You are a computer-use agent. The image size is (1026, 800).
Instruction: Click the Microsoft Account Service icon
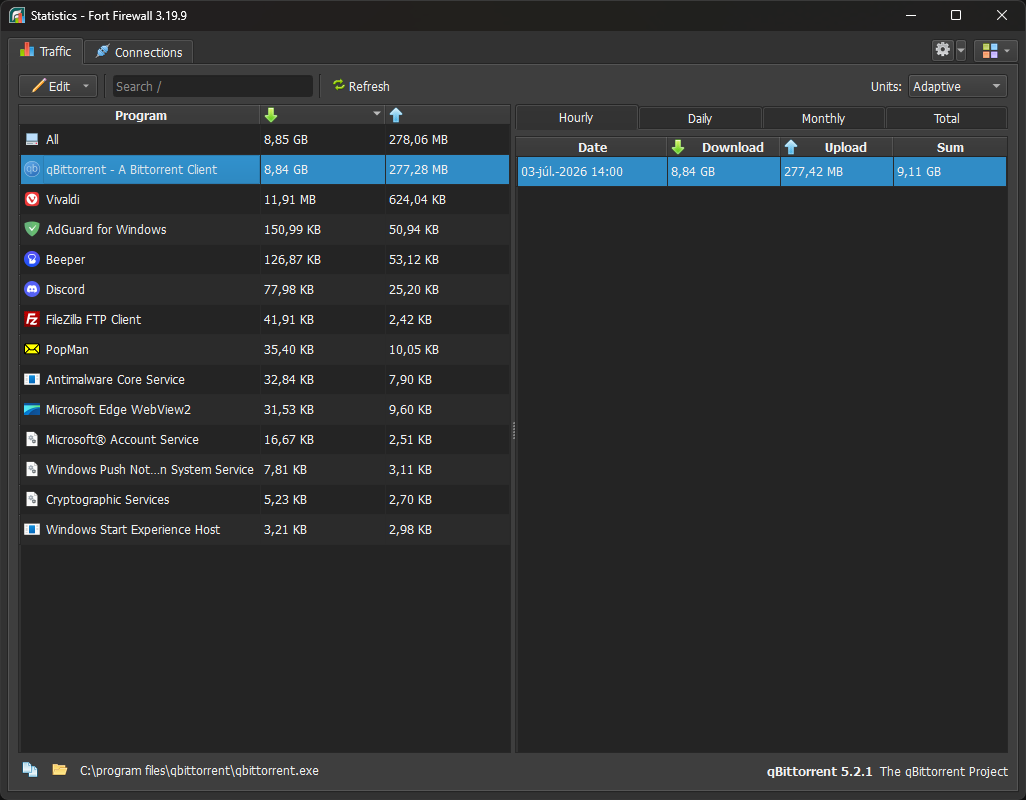31,440
